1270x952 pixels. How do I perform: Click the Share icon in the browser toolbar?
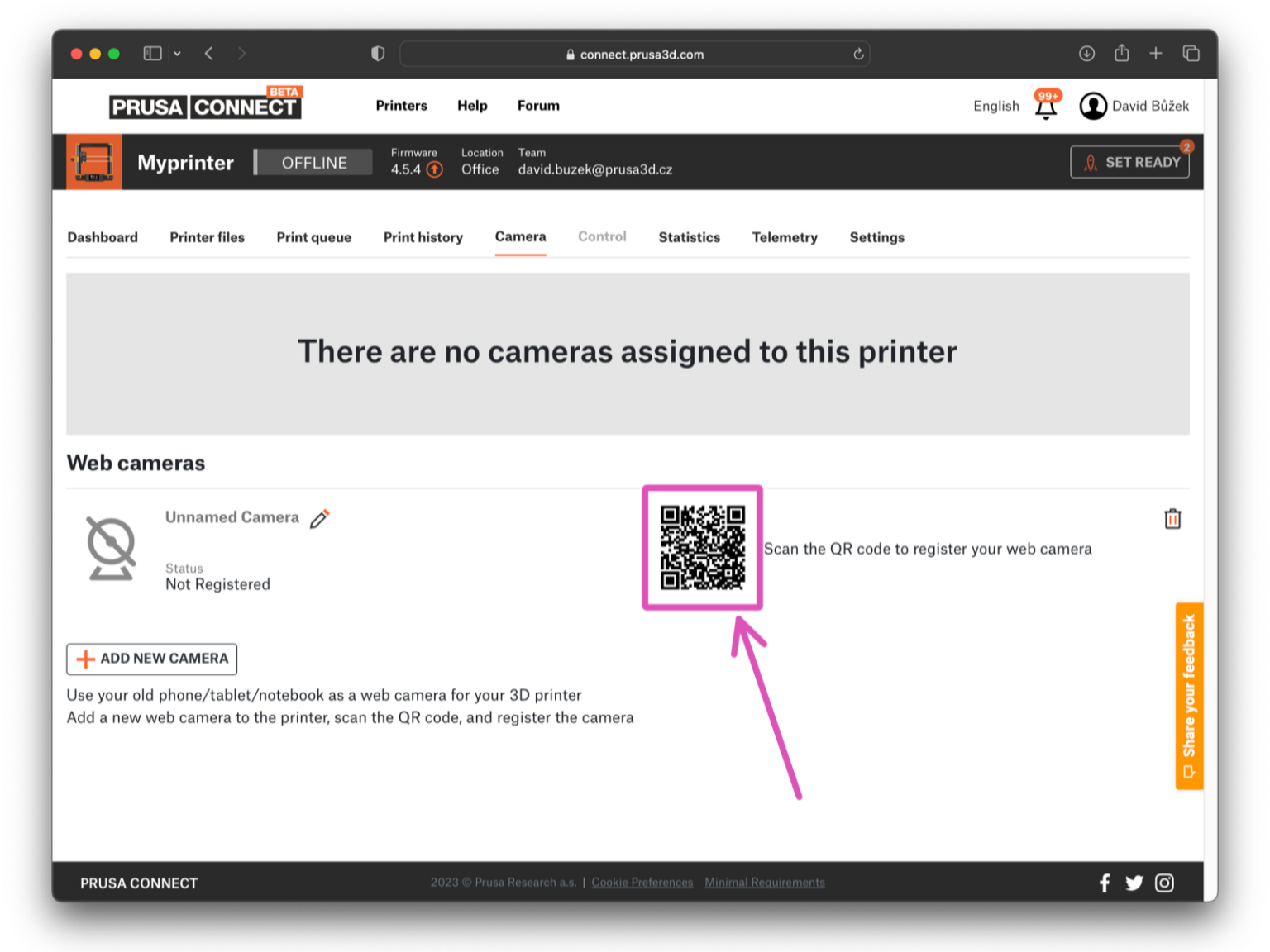click(x=1121, y=53)
